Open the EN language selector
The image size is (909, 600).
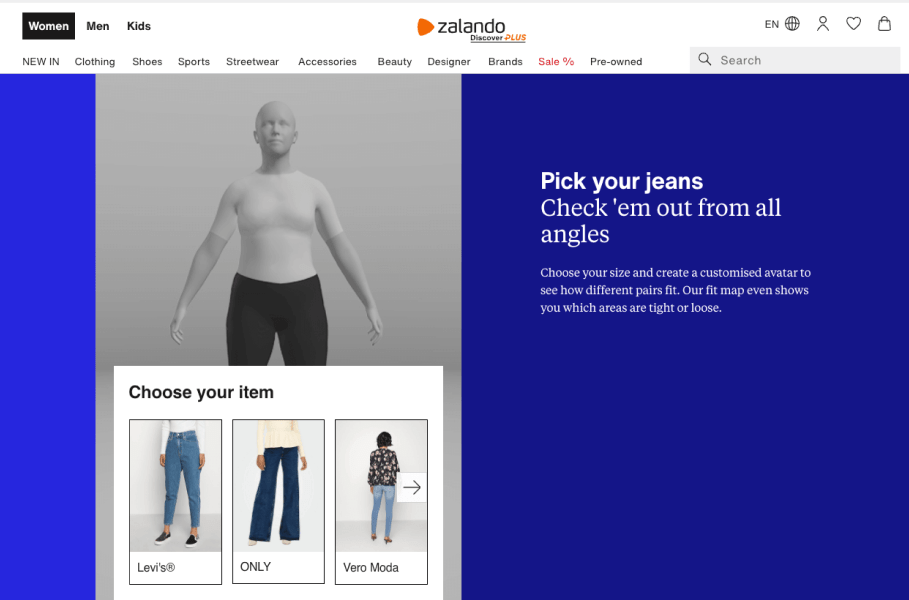coord(772,24)
